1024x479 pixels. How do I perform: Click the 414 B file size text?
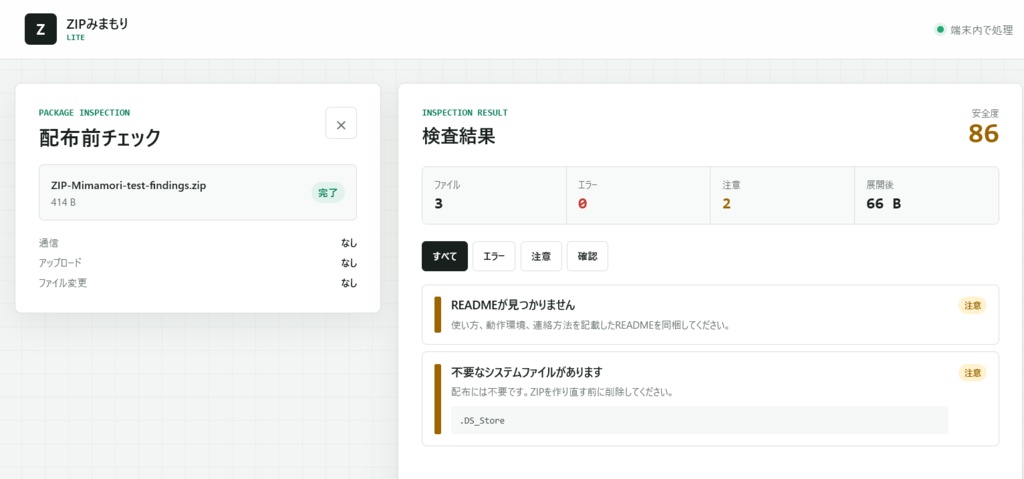click(x=63, y=203)
